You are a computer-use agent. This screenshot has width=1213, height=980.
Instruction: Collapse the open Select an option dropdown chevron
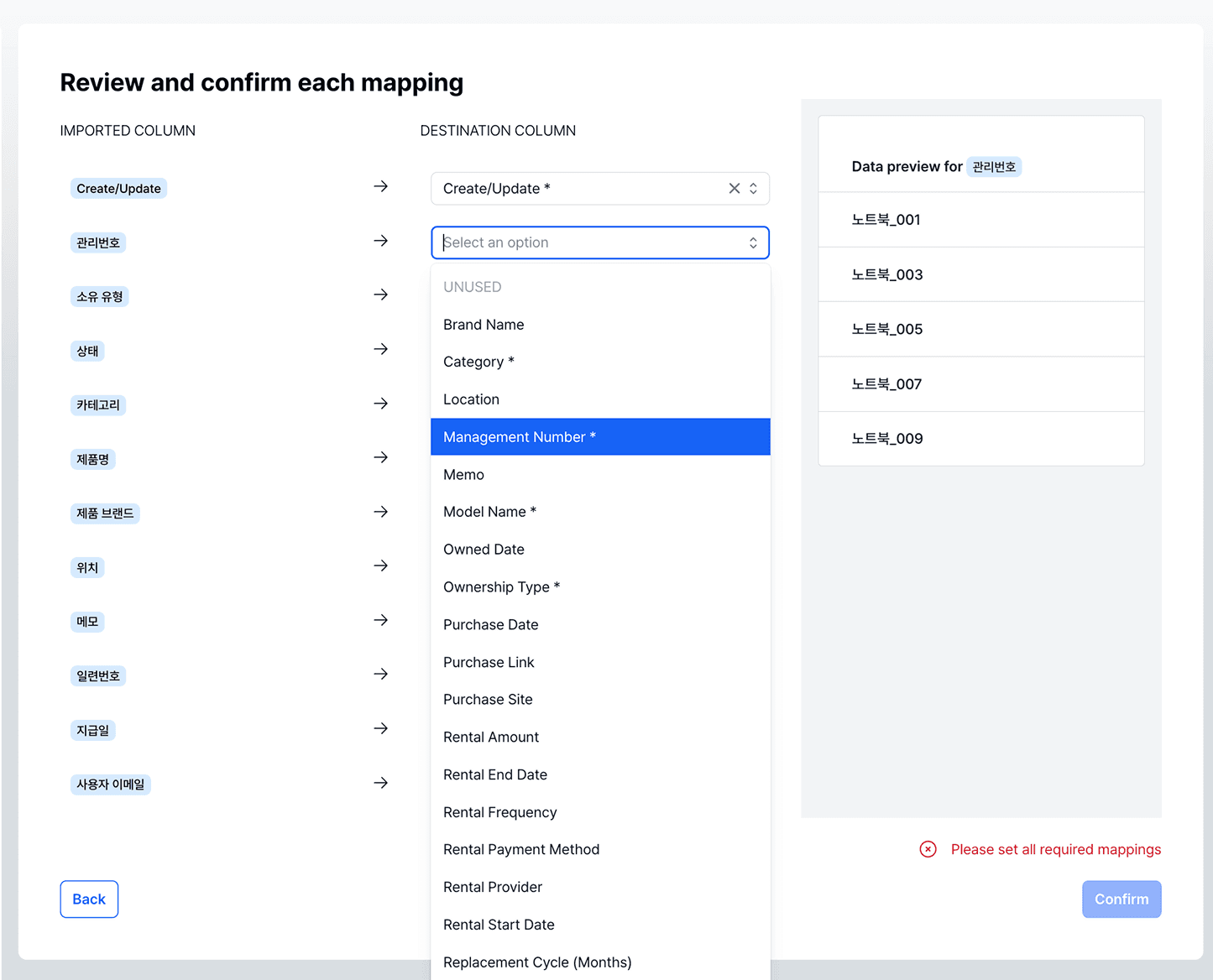point(753,242)
